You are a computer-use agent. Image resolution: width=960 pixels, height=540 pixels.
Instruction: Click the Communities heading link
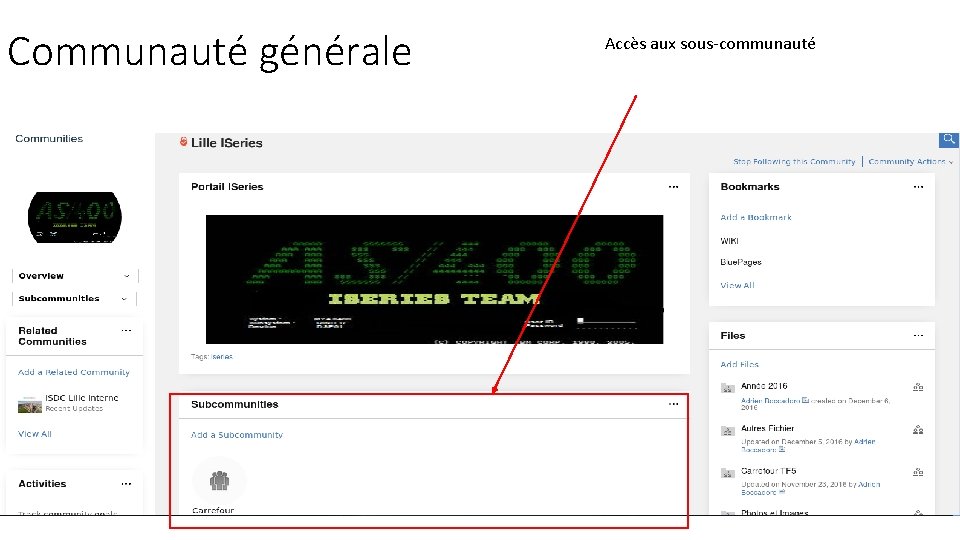[49, 138]
